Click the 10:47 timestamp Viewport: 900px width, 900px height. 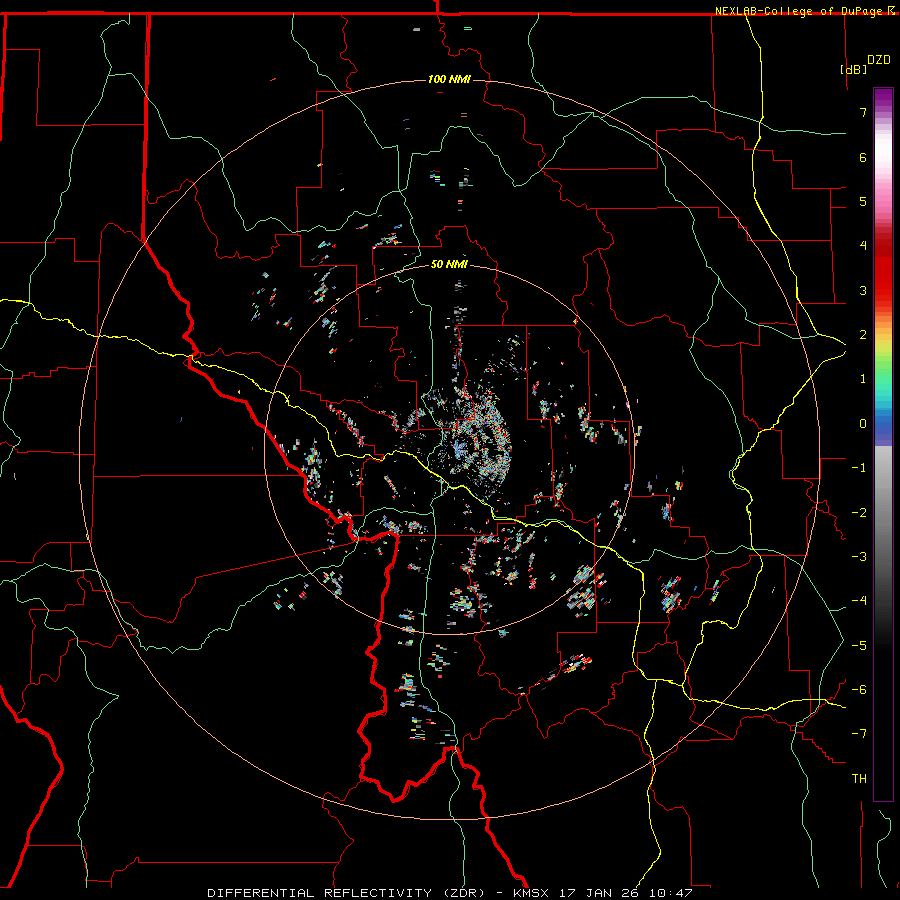[x=671, y=893]
